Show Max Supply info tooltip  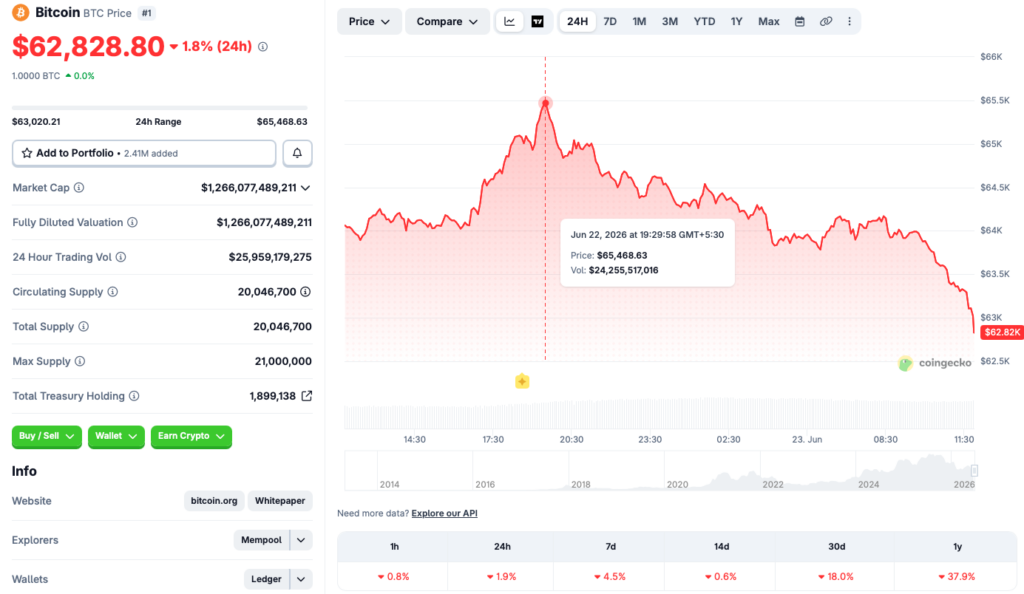point(80,361)
